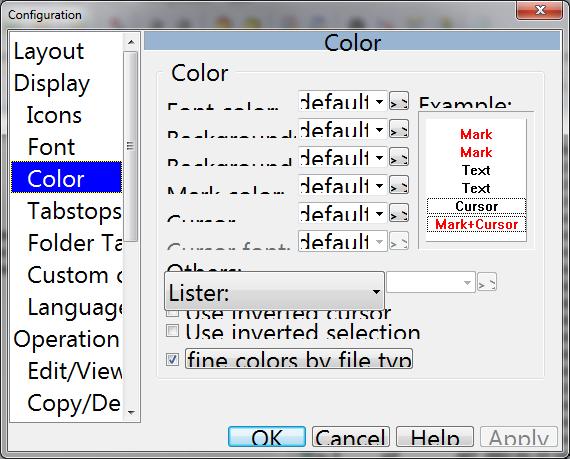Screen dimensions: 570x459
Task: Open the '>>' picker beside Mark color
Action: [399, 185]
